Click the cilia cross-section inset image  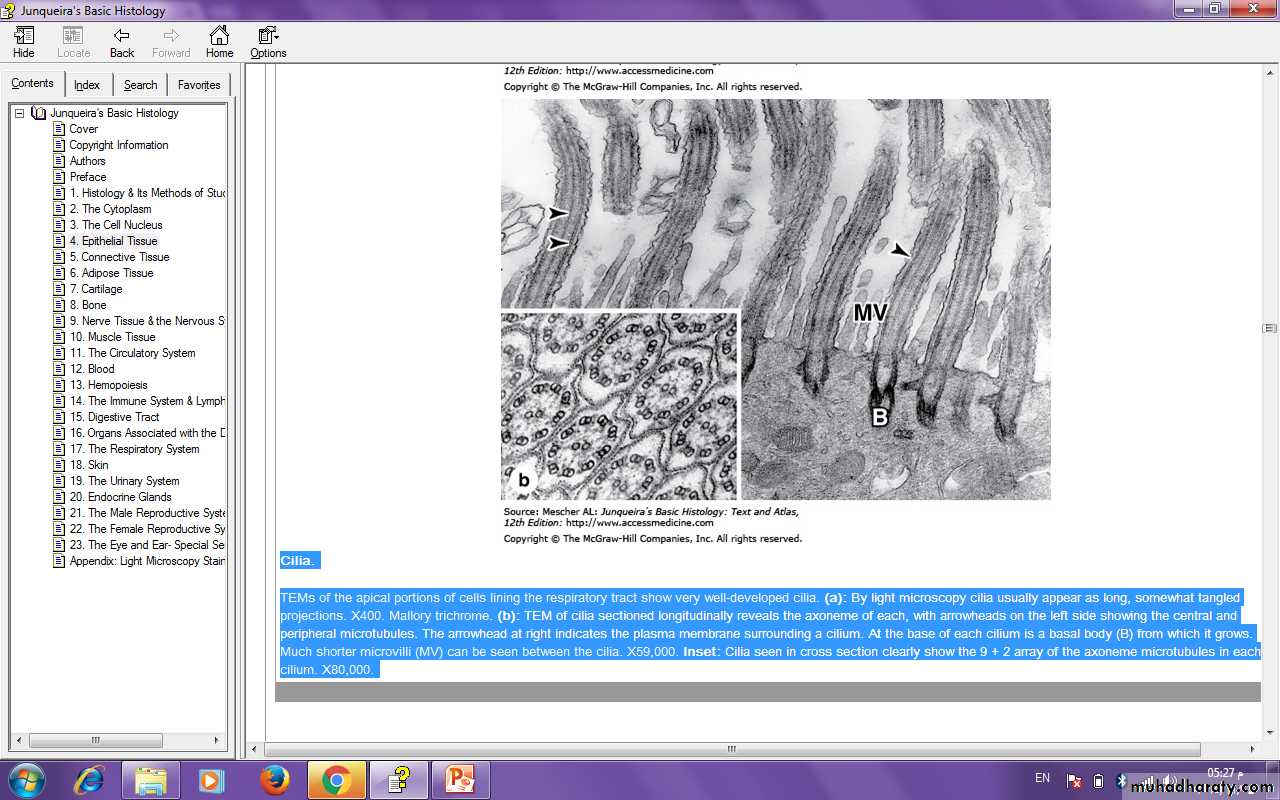(x=620, y=405)
